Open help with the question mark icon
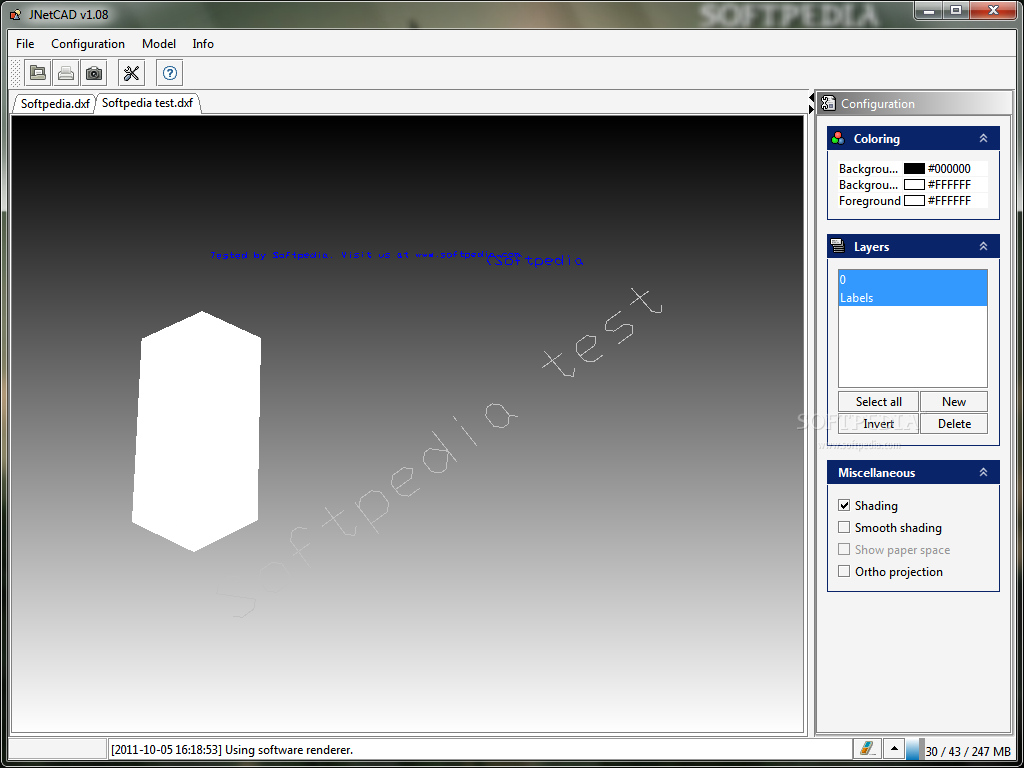This screenshot has height=768, width=1024. 170,72
